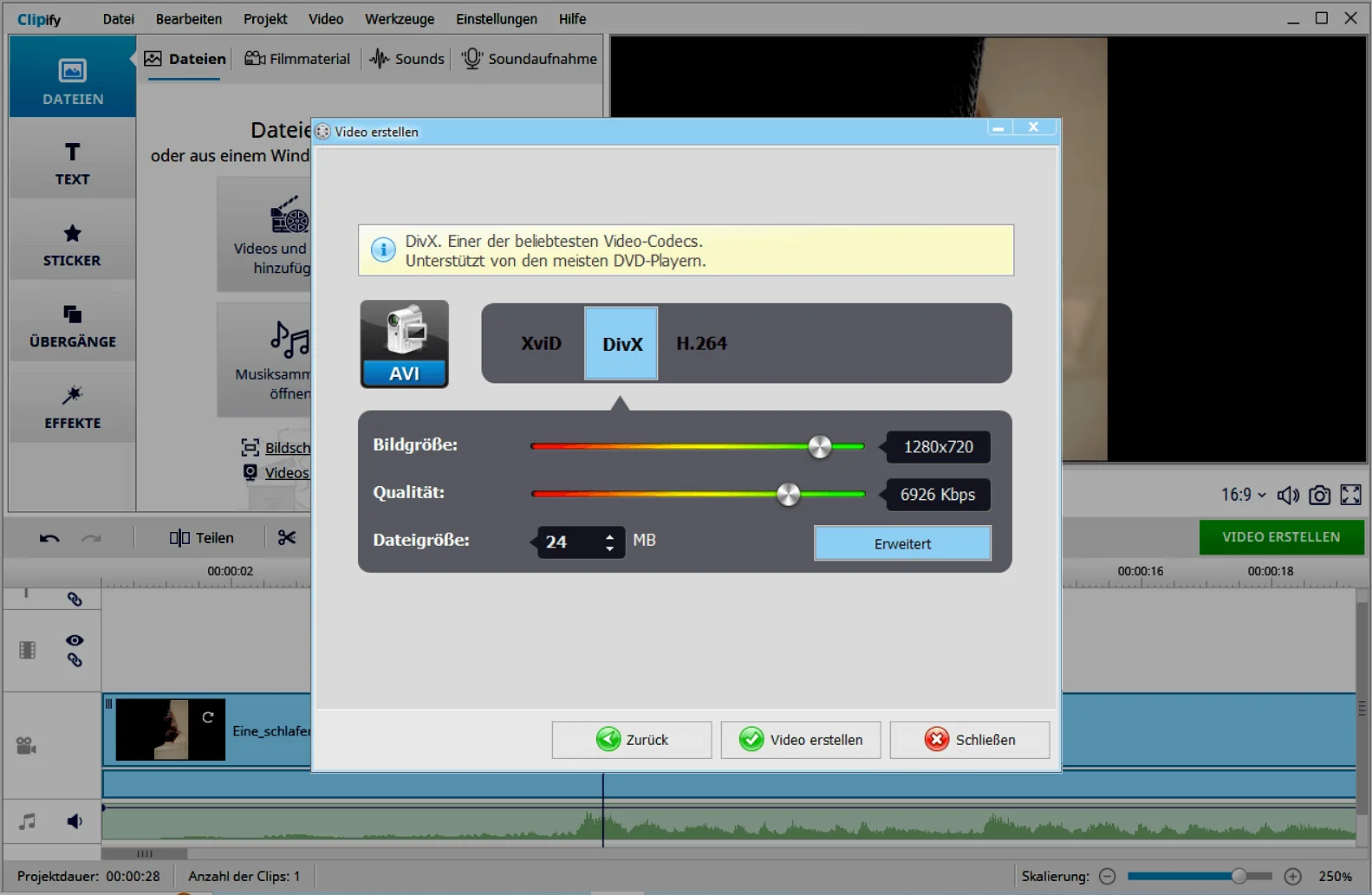This screenshot has height=895, width=1372.
Task: Click the zoom-in plus scaling icon
Action: [x=1293, y=876]
